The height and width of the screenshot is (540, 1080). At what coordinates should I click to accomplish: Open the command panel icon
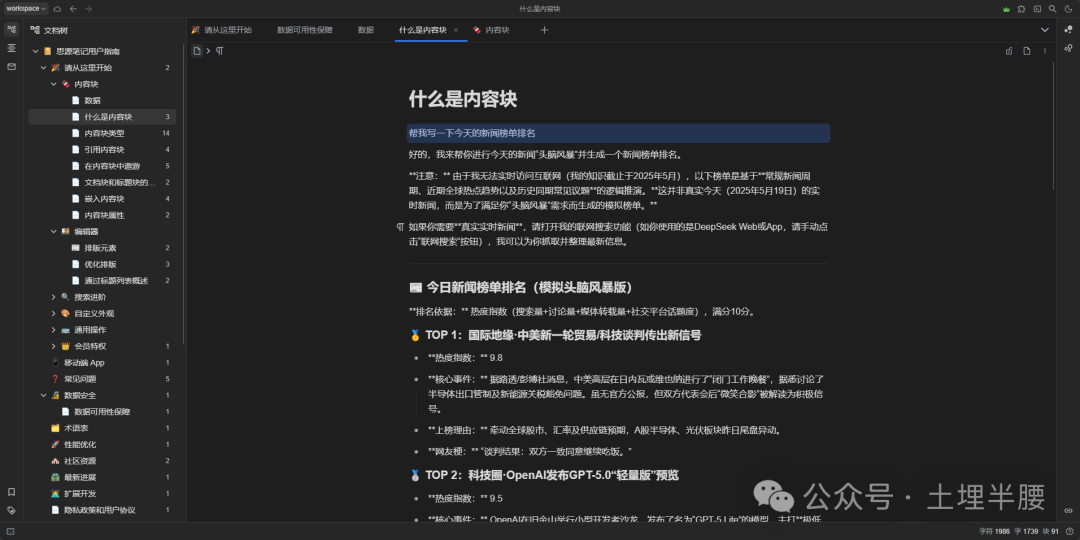point(1037,9)
